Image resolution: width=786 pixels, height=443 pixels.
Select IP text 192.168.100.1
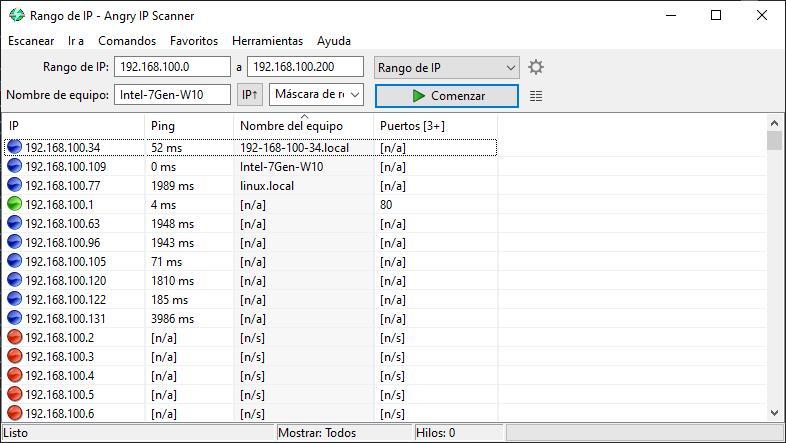59,205
